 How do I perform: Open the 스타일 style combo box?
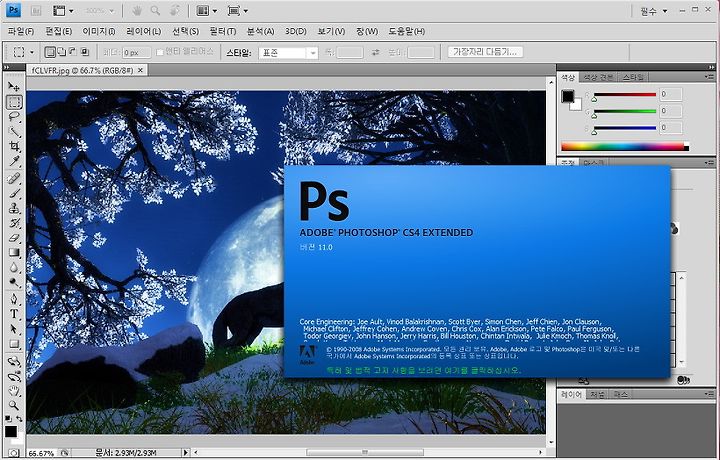(287, 53)
